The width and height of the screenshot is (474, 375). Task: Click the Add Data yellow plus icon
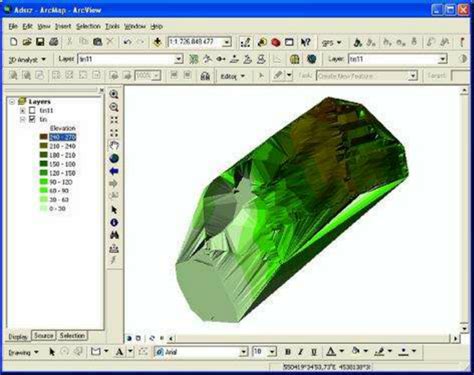pyautogui.click(x=157, y=42)
